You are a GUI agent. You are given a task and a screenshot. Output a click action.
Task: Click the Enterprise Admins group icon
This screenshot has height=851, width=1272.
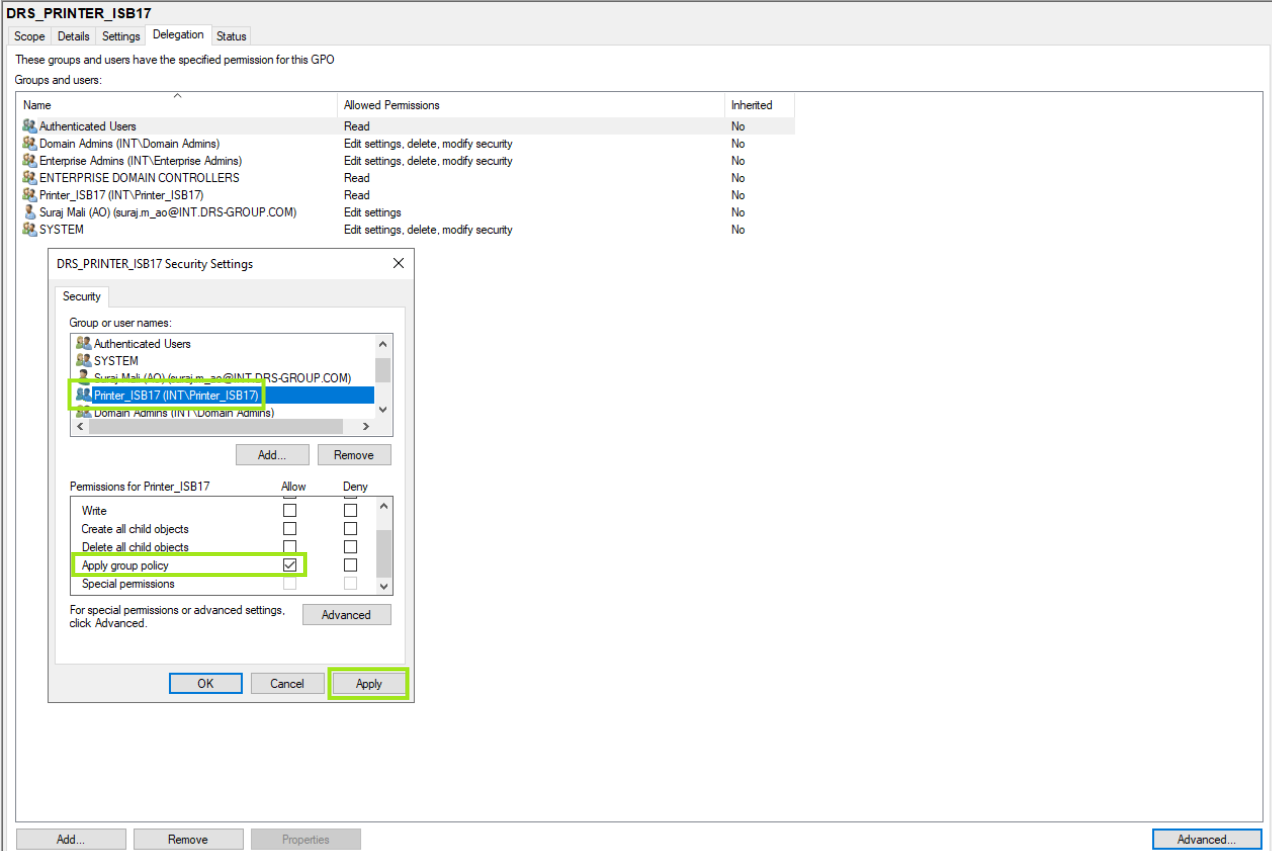click(x=29, y=160)
